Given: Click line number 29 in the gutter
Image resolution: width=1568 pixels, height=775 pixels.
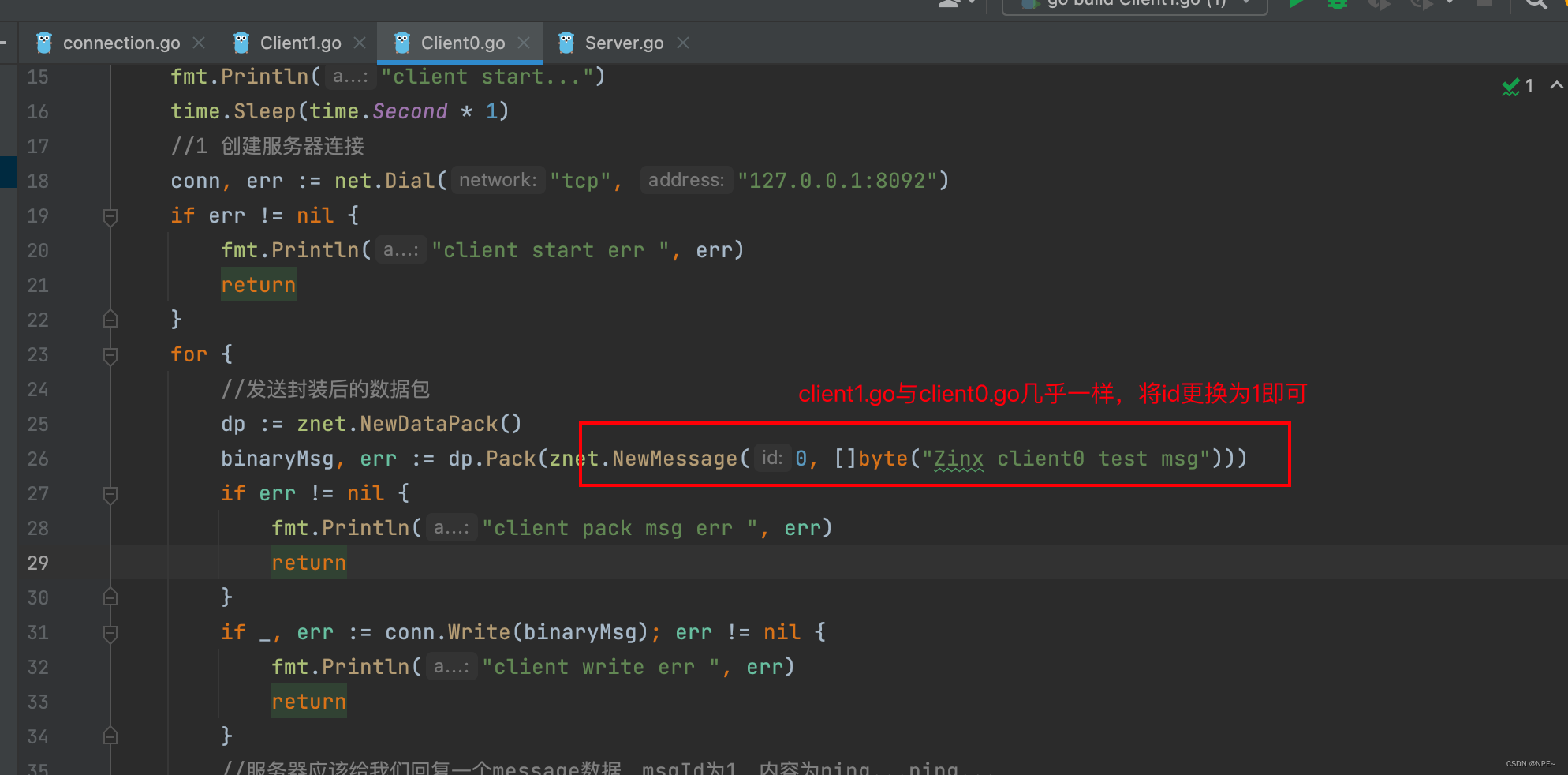Looking at the screenshot, I should (x=38, y=563).
